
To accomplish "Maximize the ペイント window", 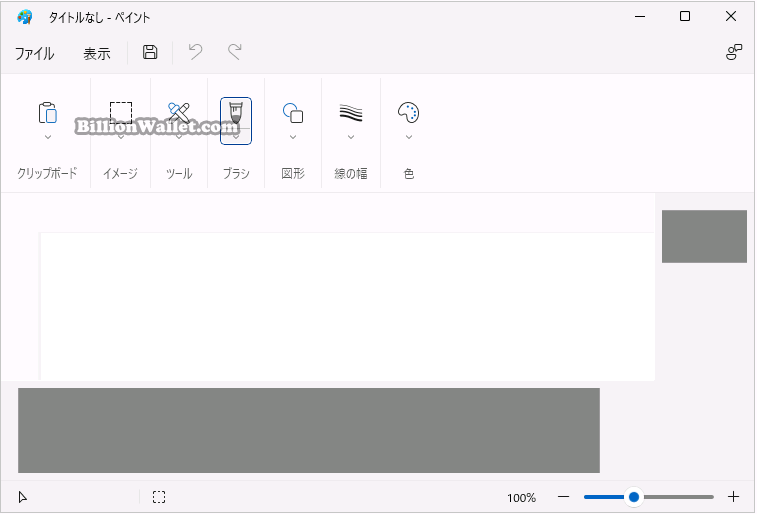I will [x=685, y=16].
